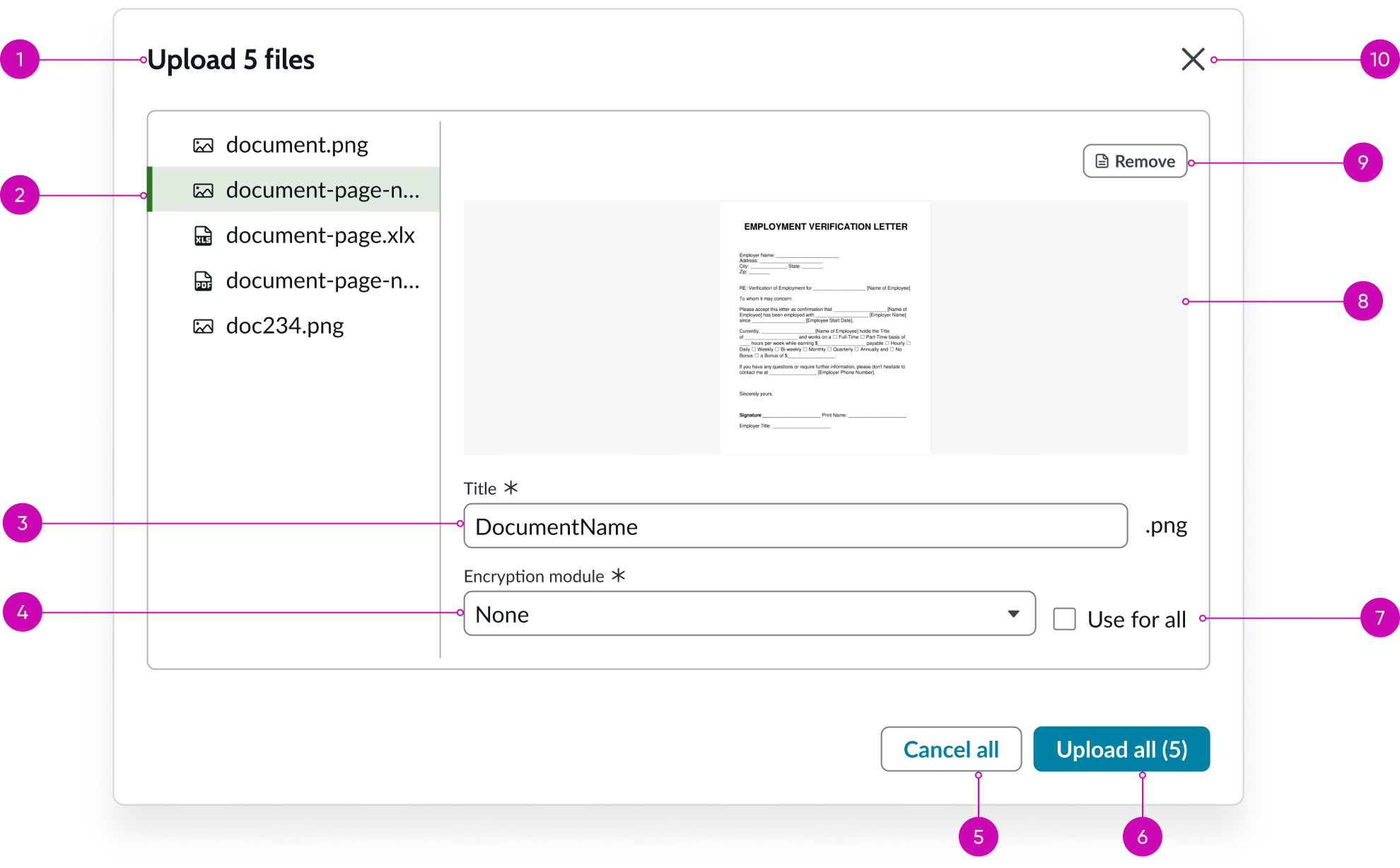This screenshot has width=1400, height=868.
Task: Select the truncated PDF document-page-n... file
Action: pos(322,281)
